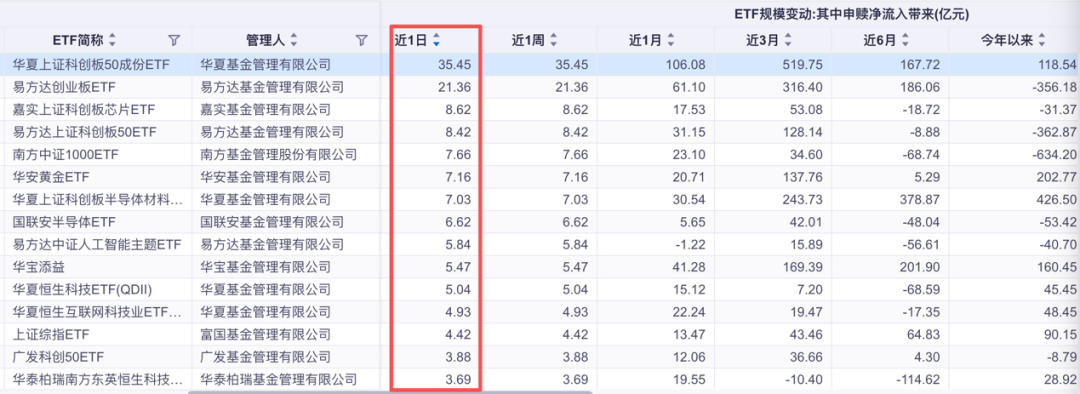The height and width of the screenshot is (394, 1080).
Task: Open the filter icon for ETF简称 column
Action: click(x=174, y=41)
